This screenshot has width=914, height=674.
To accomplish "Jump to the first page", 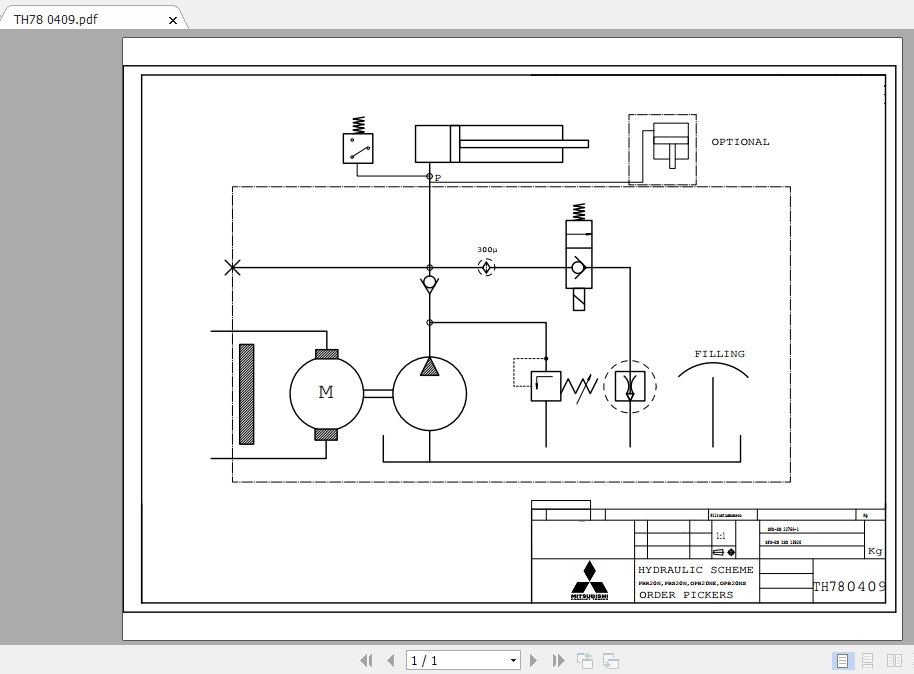I will tap(366, 660).
